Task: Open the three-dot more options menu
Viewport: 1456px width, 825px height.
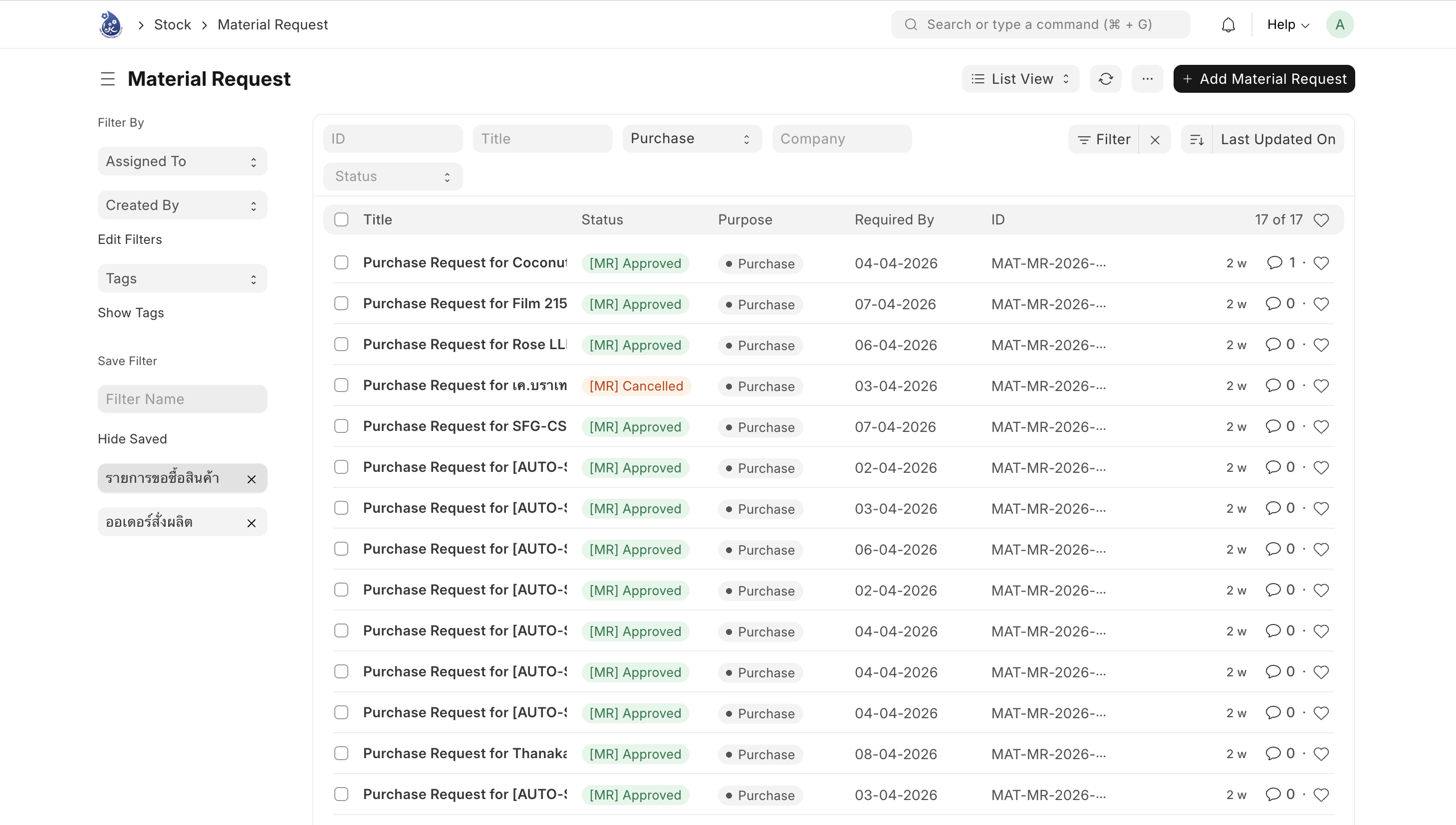Action: click(1148, 79)
